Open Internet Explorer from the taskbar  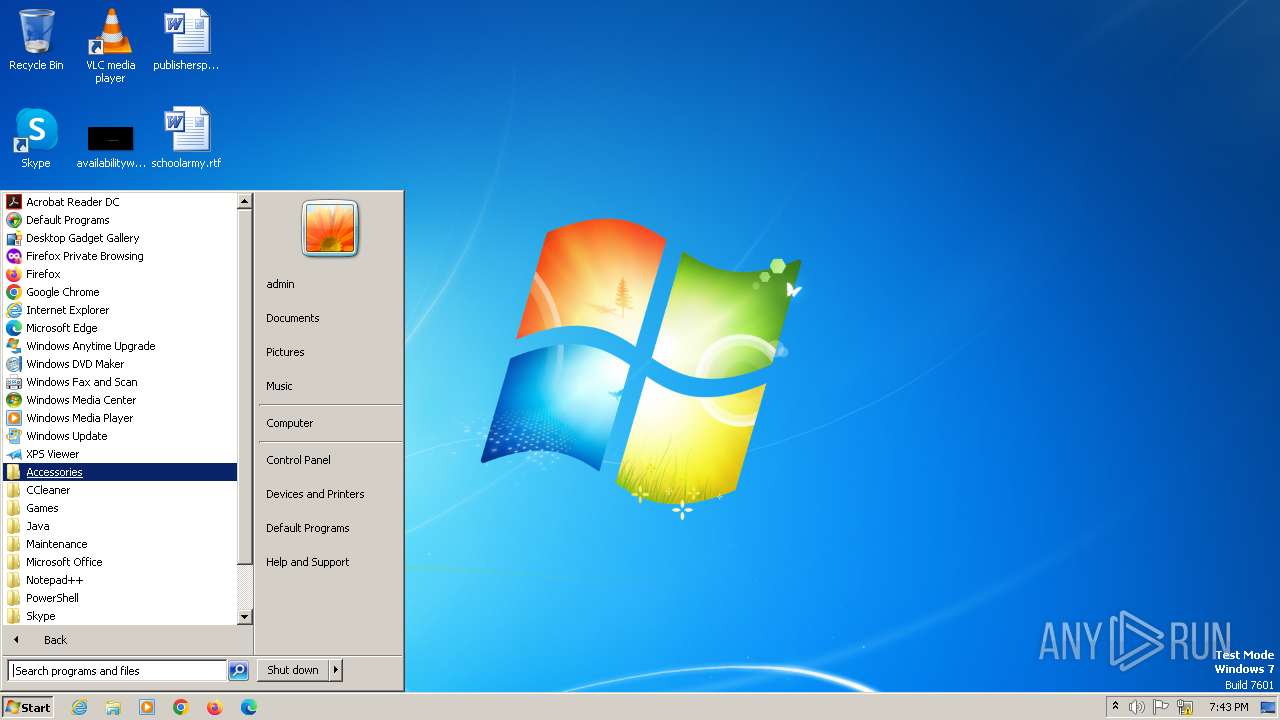tap(79, 707)
